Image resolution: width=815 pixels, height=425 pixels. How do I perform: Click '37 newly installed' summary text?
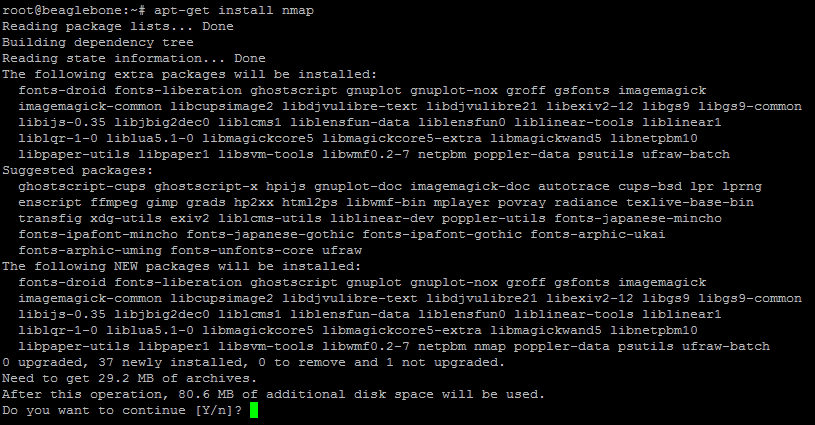(170, 362)
